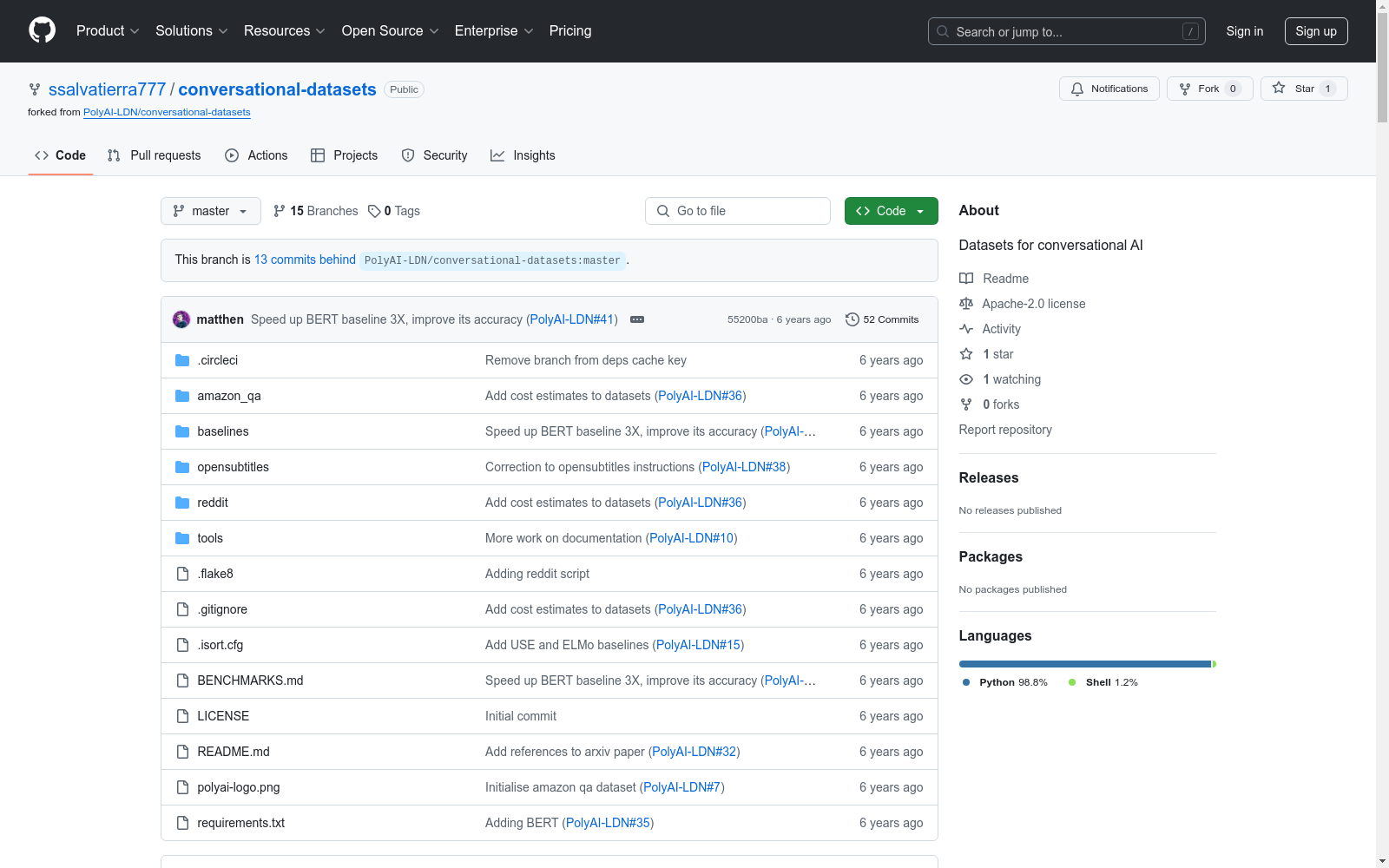The width and height of the screenshot is (1389, 868).
Task: Switch to the Security tab
Action: point(434,155)
